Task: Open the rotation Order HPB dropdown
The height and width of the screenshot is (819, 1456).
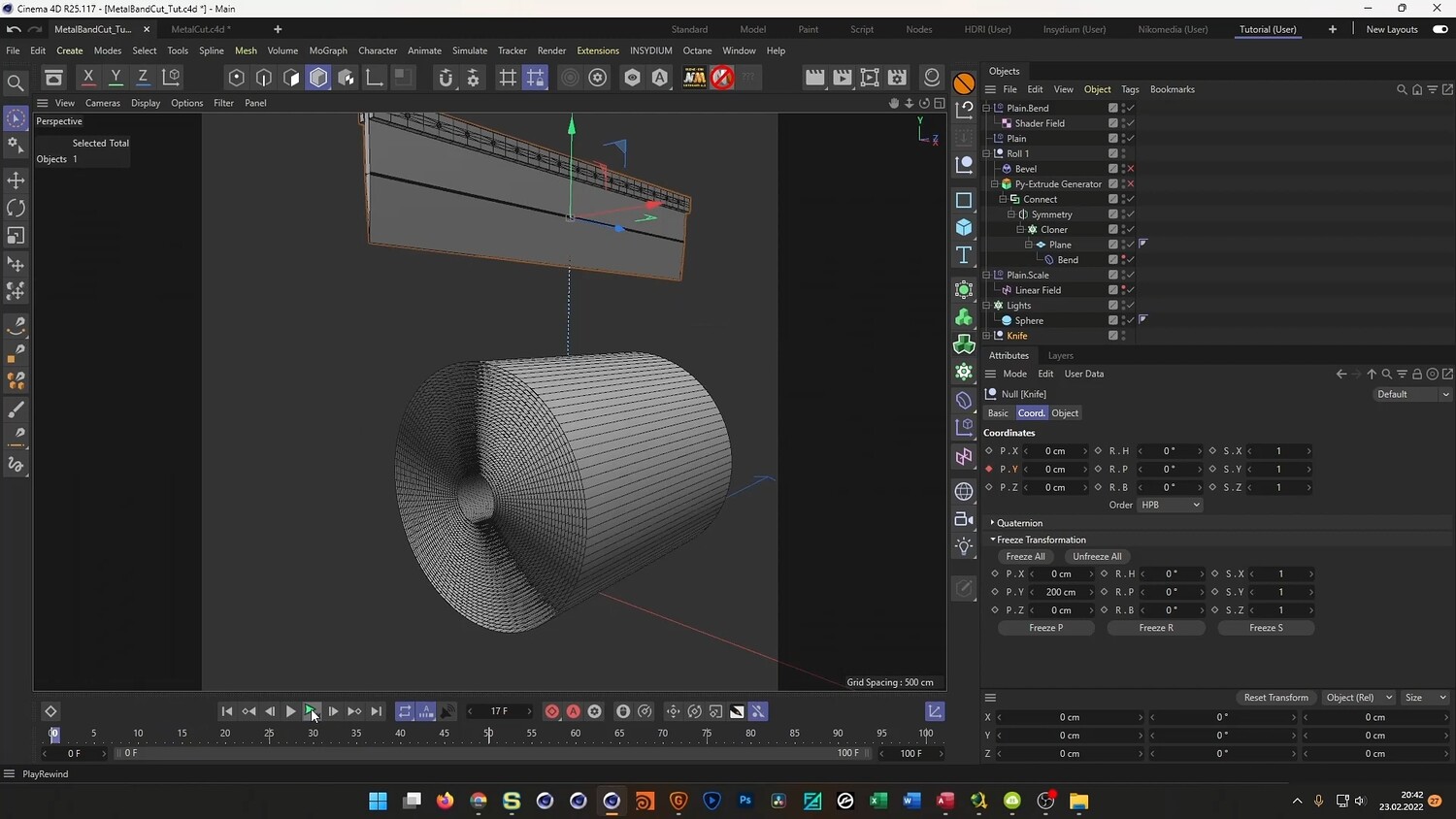Action: coord(1170,505)
